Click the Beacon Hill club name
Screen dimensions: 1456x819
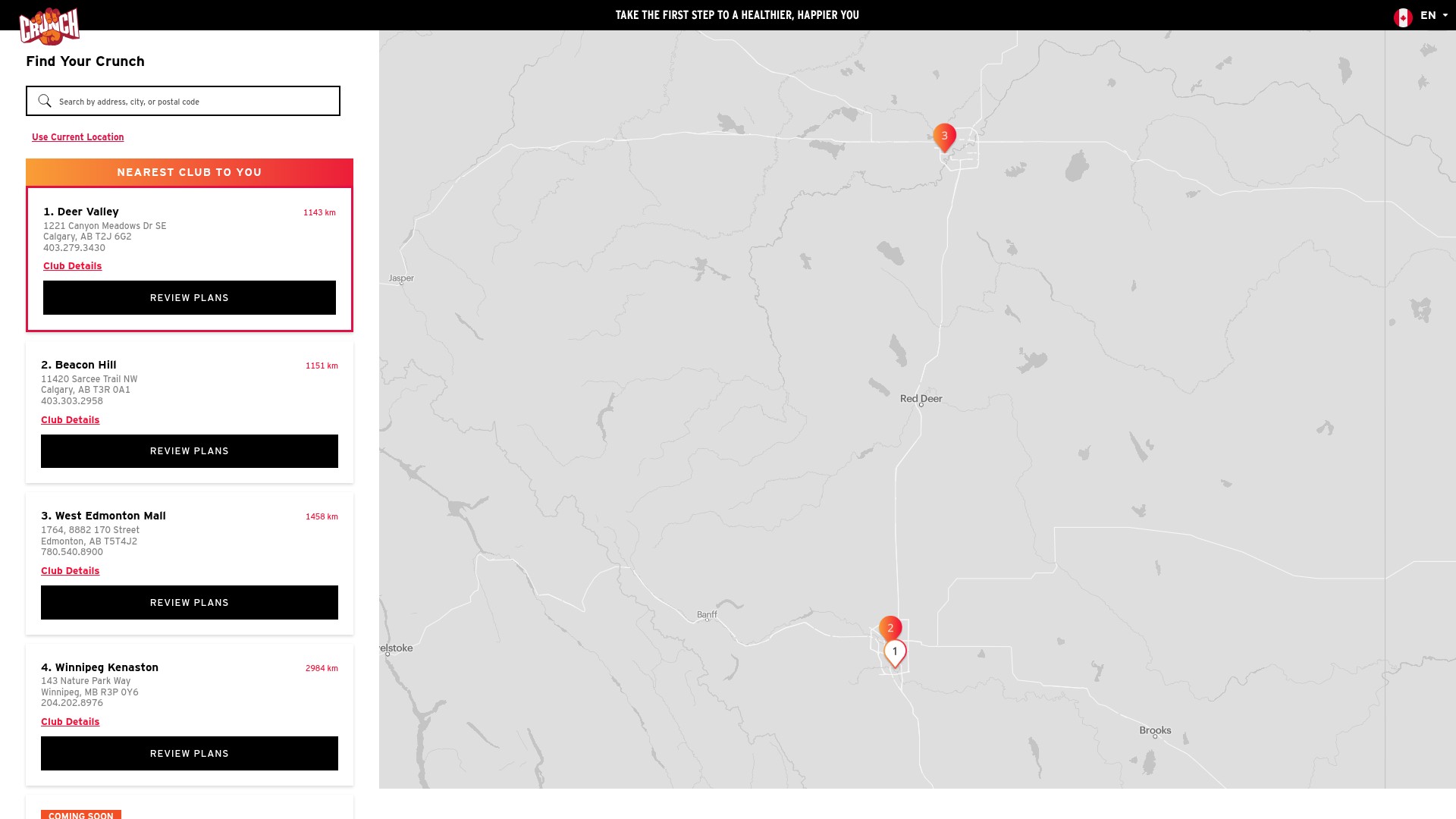pos(79,365)
